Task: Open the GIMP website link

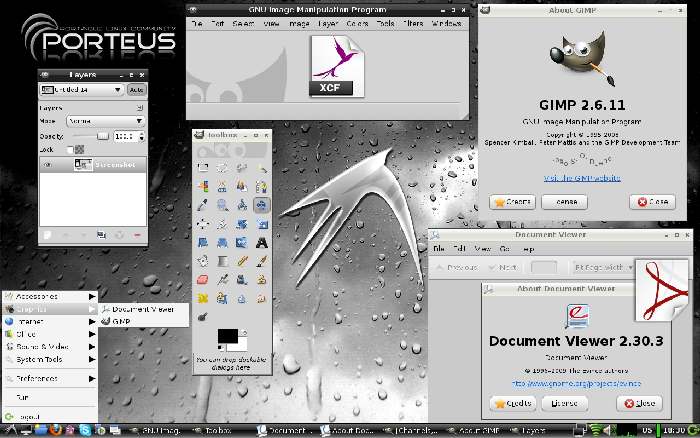Action: [581, 177]
